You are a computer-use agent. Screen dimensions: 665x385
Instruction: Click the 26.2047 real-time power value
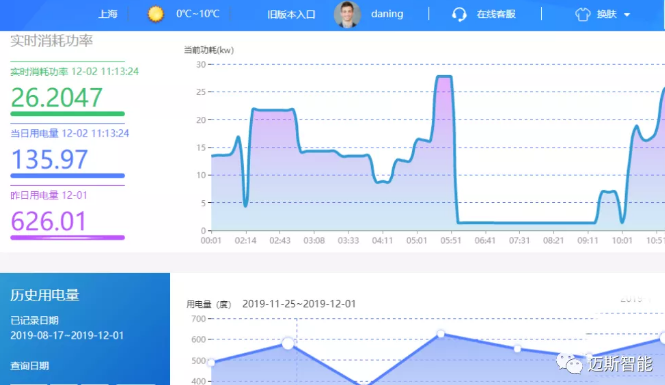click(x=56, y=98)
